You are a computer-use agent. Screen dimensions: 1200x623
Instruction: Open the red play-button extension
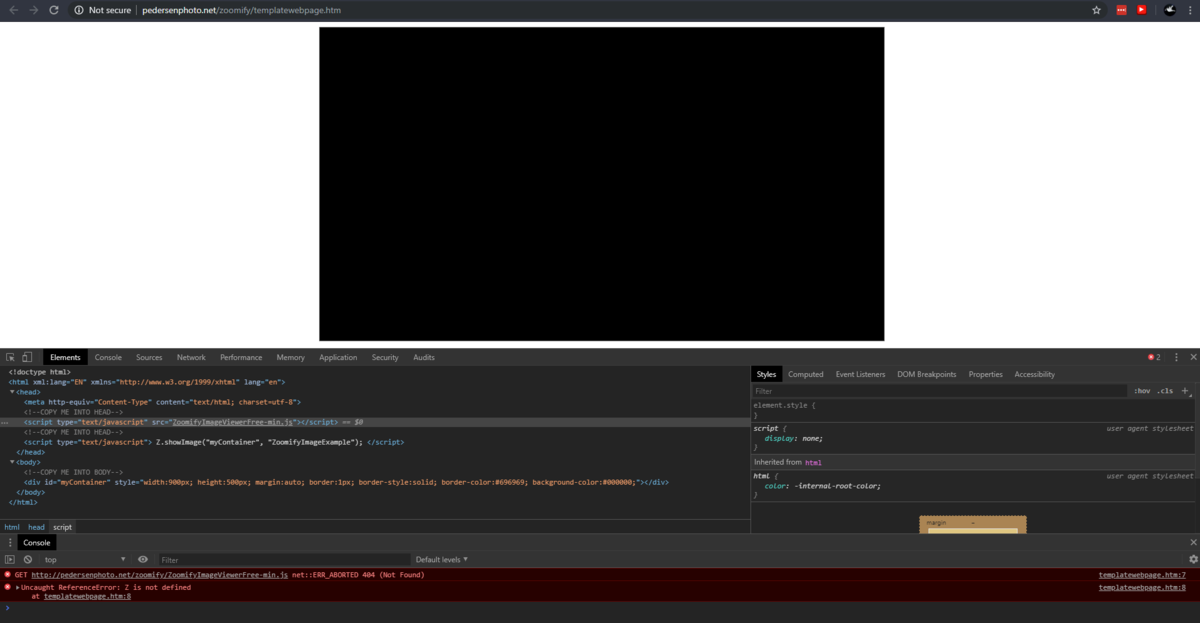[1141, 10]
